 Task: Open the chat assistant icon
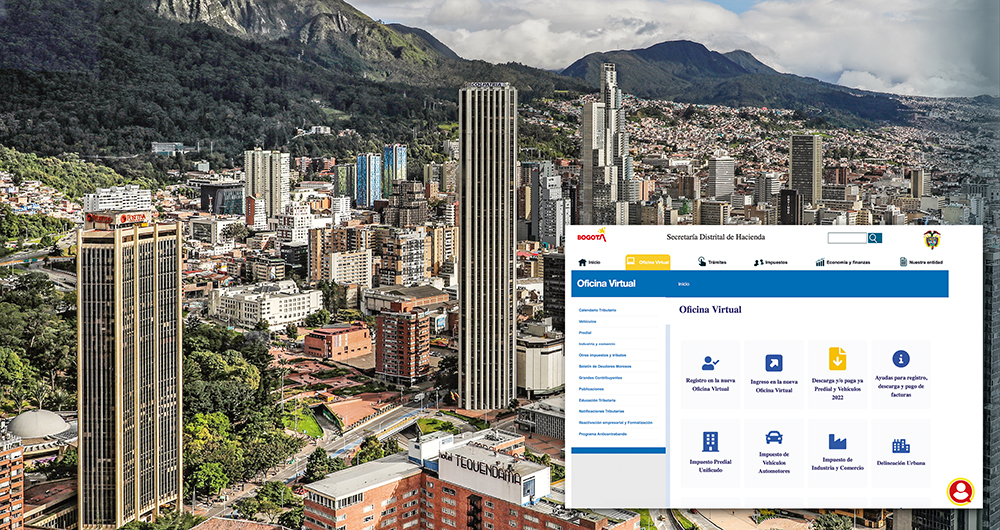(960, 491)
